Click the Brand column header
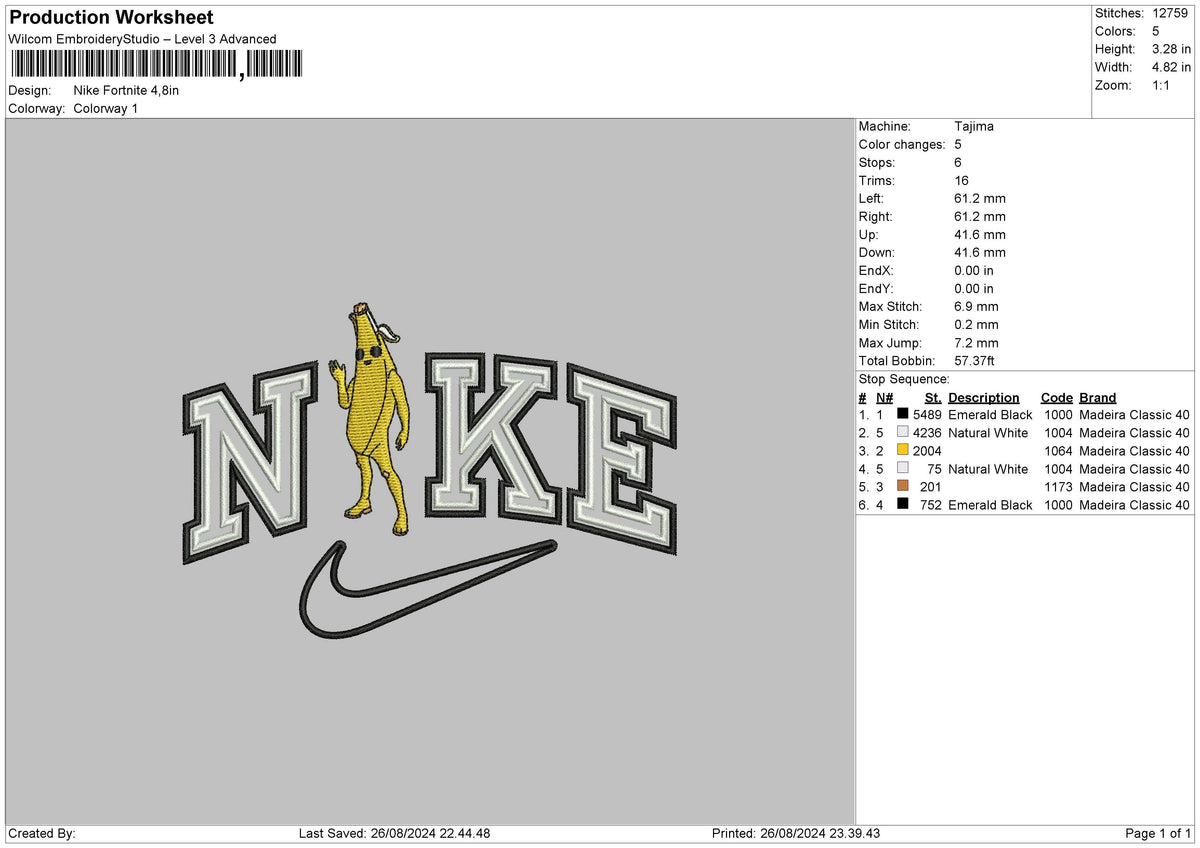This screenshot has width=1200, height=848. coord(1096,397)
